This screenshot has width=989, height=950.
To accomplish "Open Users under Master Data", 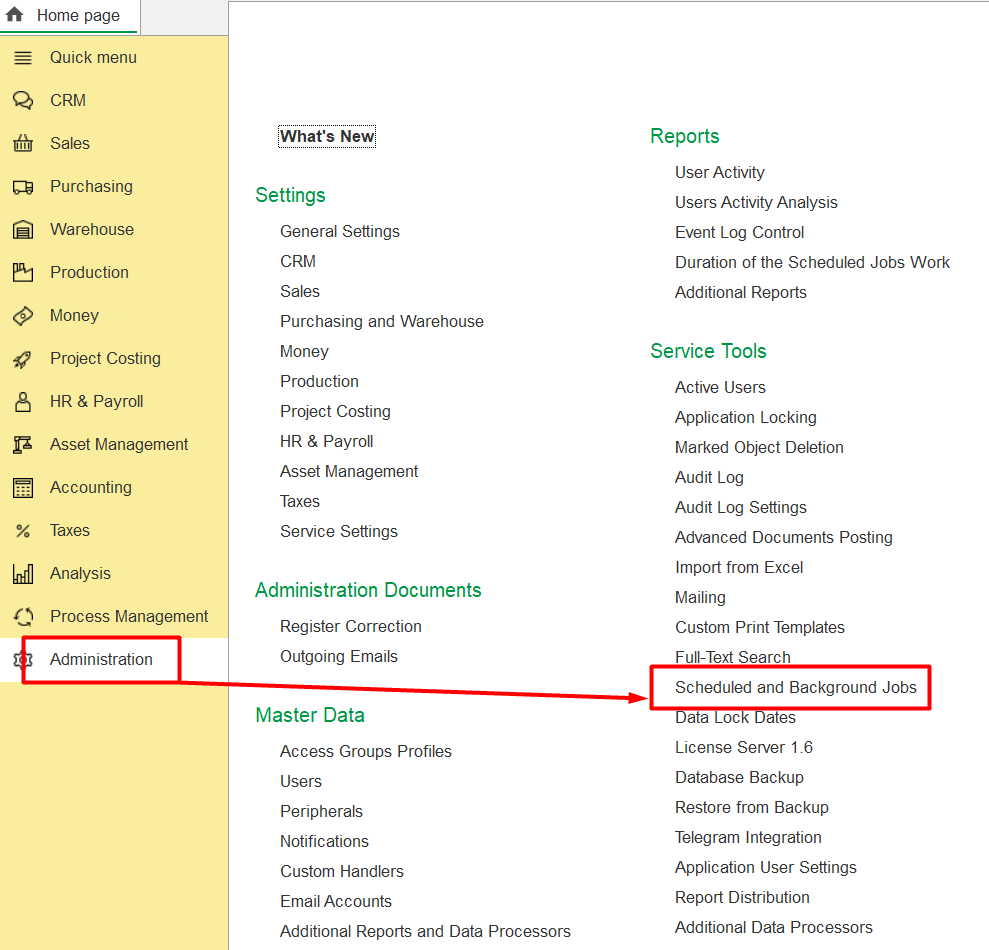I will (x=301, y=781).
